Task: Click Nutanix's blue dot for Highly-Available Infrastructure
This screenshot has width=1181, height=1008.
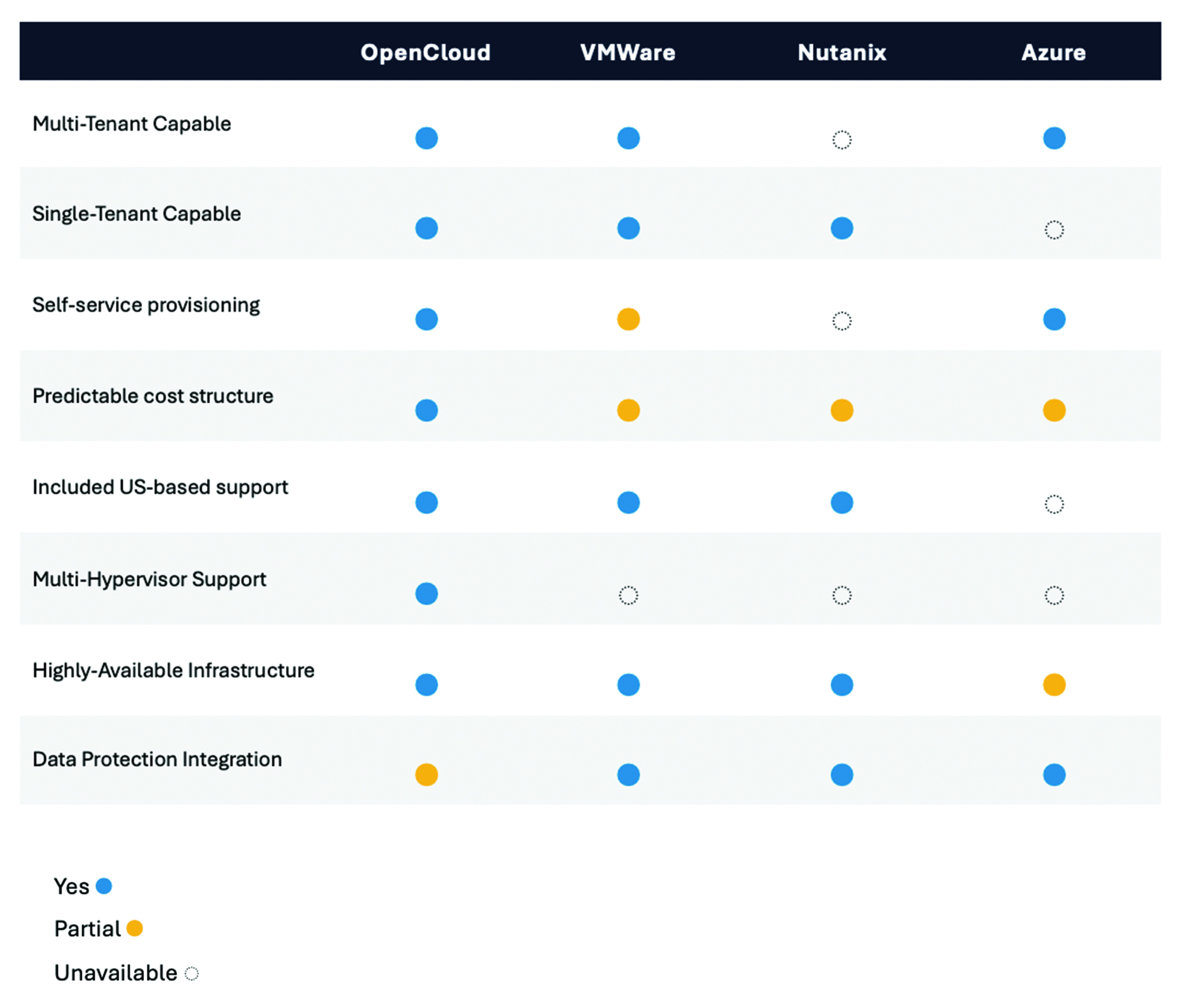Action: tap(842, 684)
